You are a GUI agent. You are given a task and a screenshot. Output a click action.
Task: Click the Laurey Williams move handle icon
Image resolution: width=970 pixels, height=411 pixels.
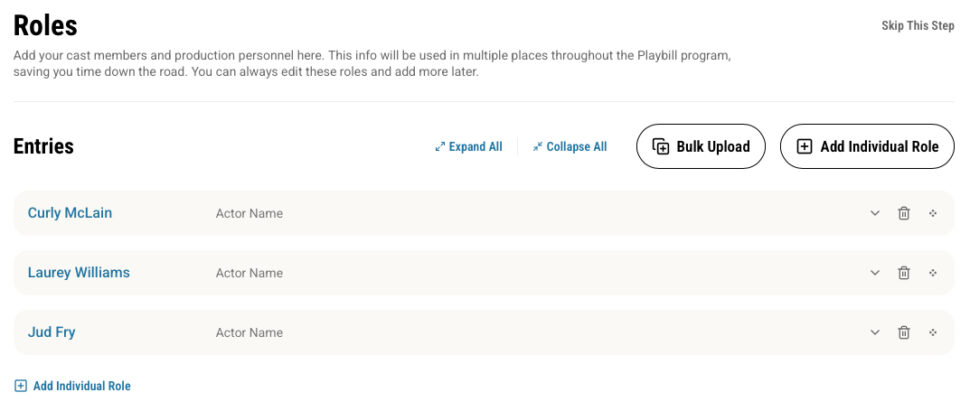[x=933, y=272]
